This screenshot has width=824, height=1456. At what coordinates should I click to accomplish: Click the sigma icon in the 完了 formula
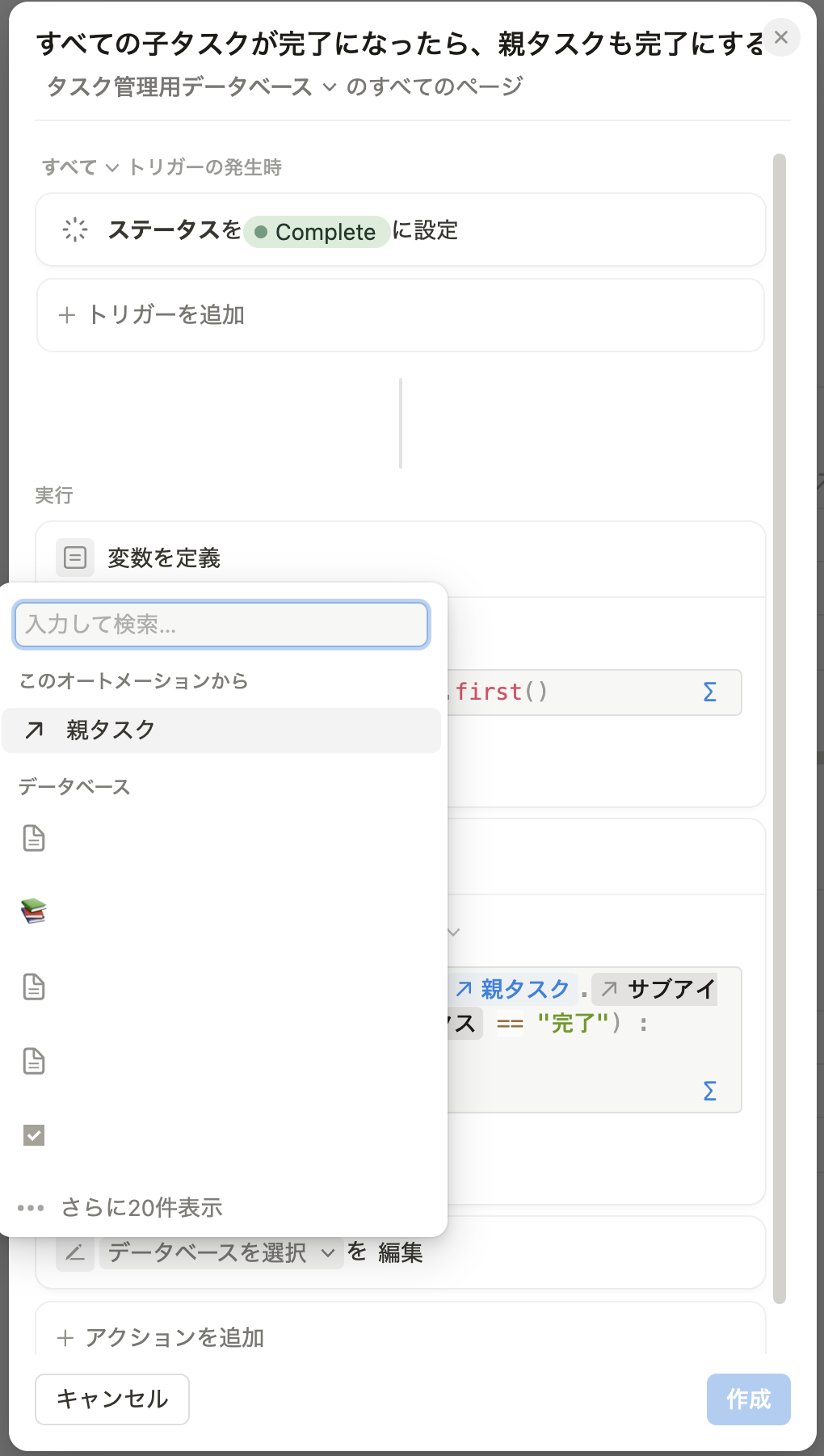[710, 1091]
